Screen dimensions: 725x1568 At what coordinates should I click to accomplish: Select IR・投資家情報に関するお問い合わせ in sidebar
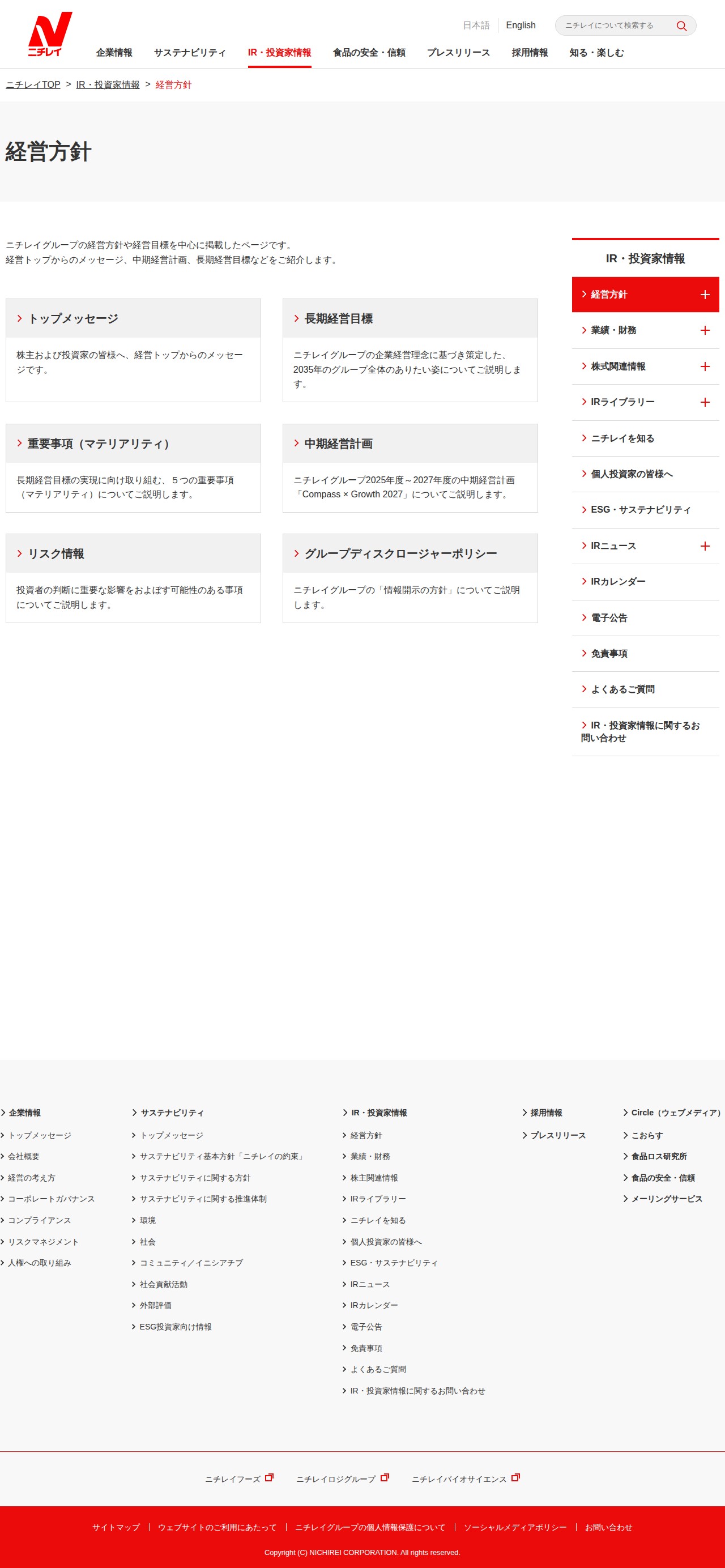tap(645, 732)
